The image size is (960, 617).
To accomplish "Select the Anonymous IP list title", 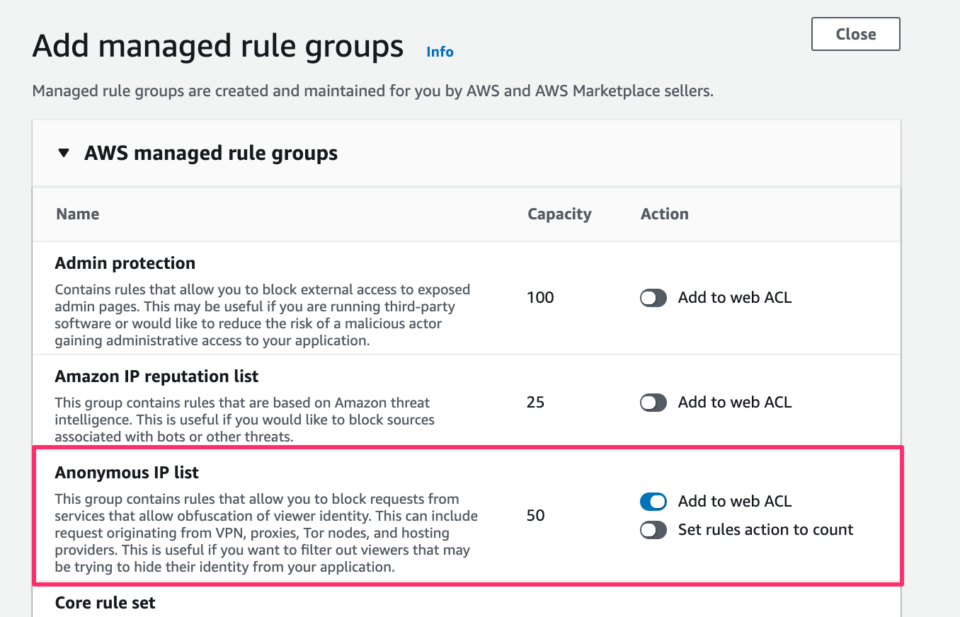I will click(127, 473).
